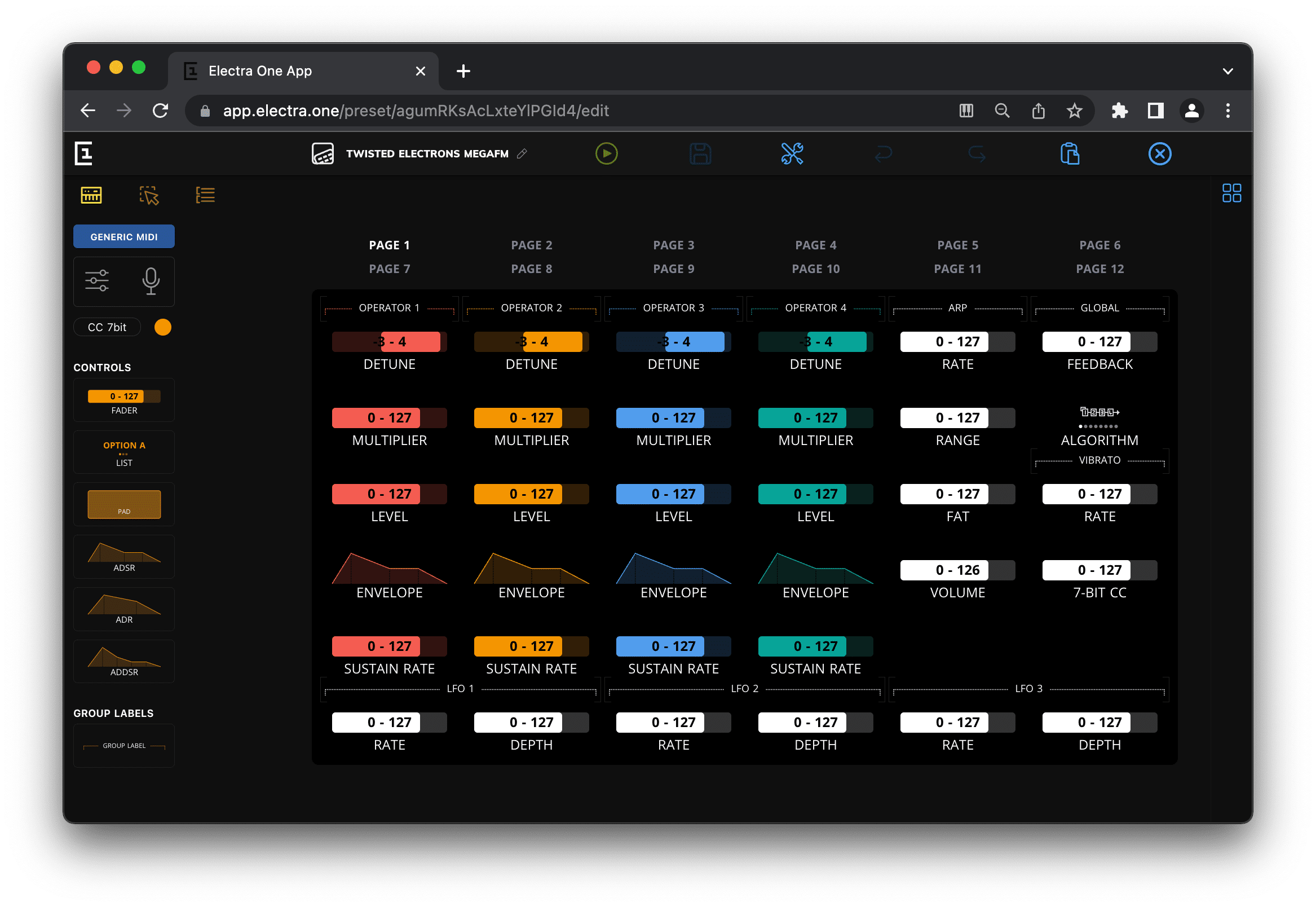The width and height of the screenshot is (1316, 907).
Task: Click the clipboard paste icon
Action: tap(1070, 153)
